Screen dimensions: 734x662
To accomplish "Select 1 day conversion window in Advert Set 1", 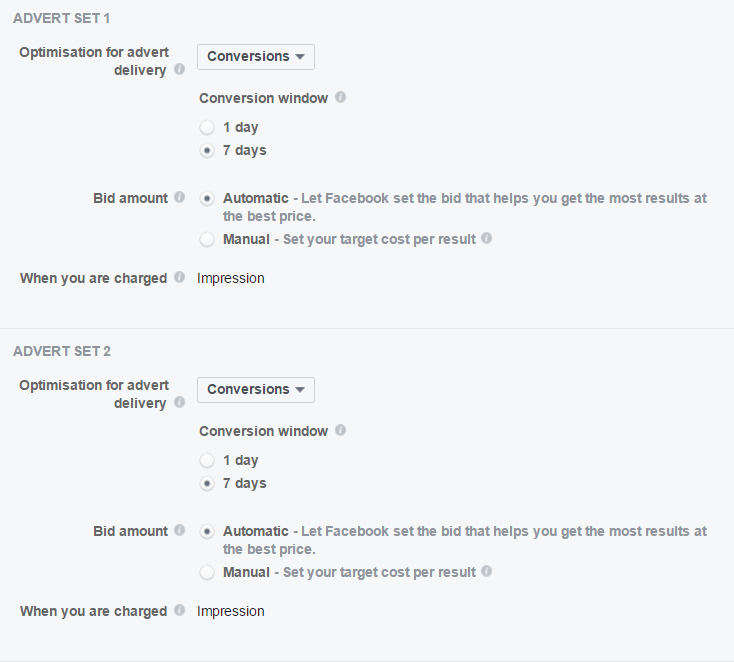I will [207, 128].
